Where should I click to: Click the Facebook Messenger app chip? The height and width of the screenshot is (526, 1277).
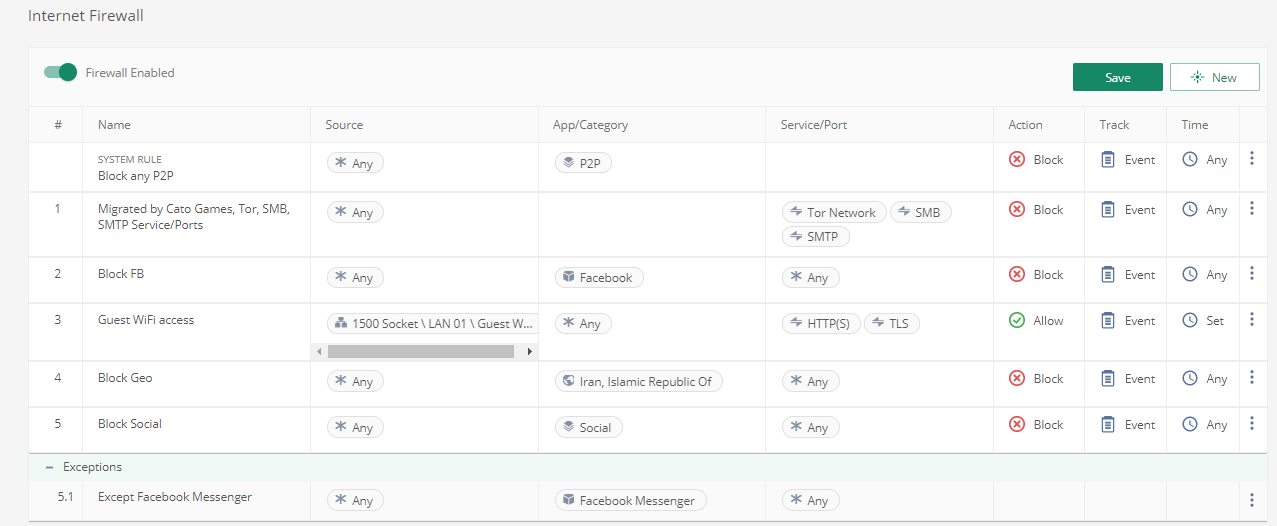point(630,500)
